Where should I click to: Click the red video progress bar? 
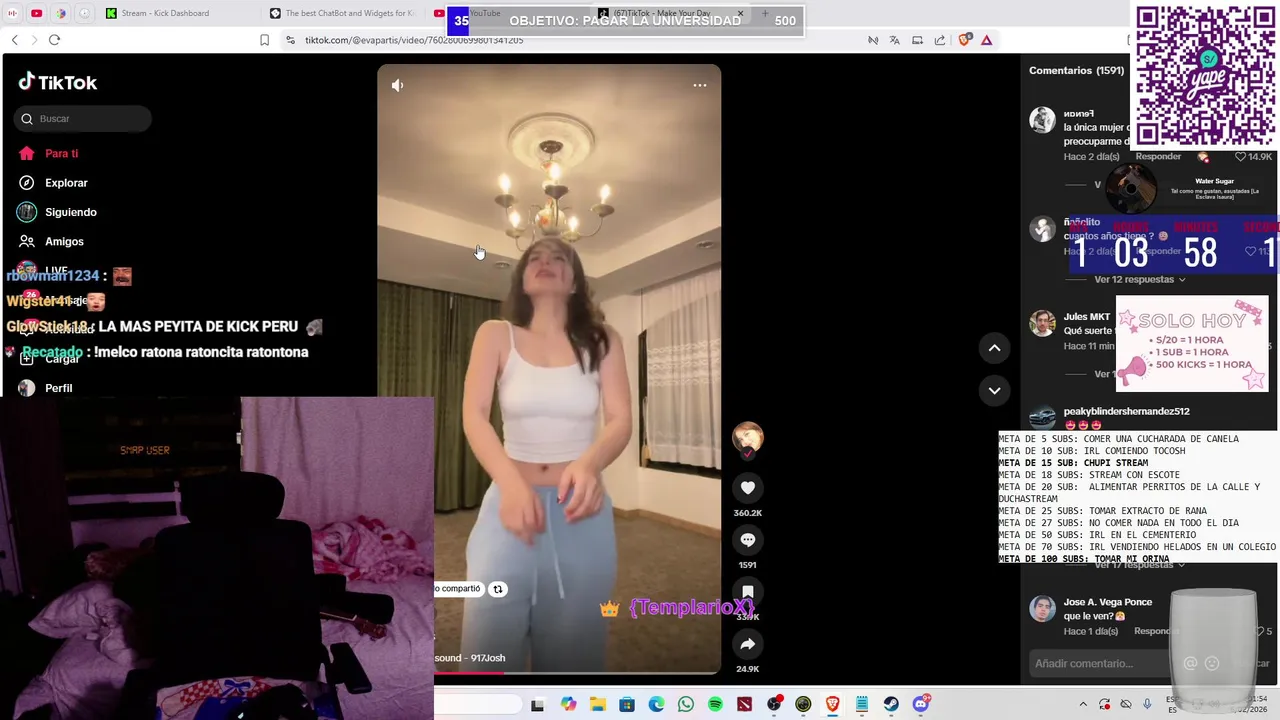click(x=469, y=673)
